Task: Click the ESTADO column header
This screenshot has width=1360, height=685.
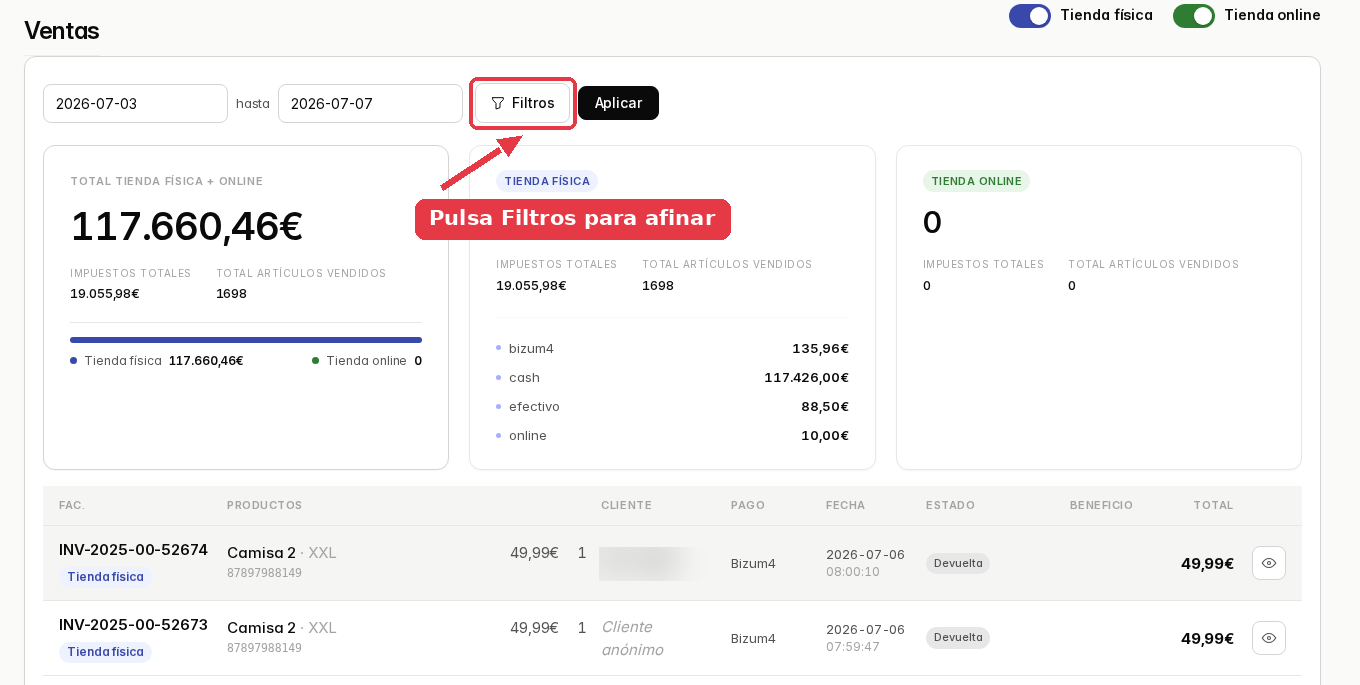Action: click(x=950, y=506)
